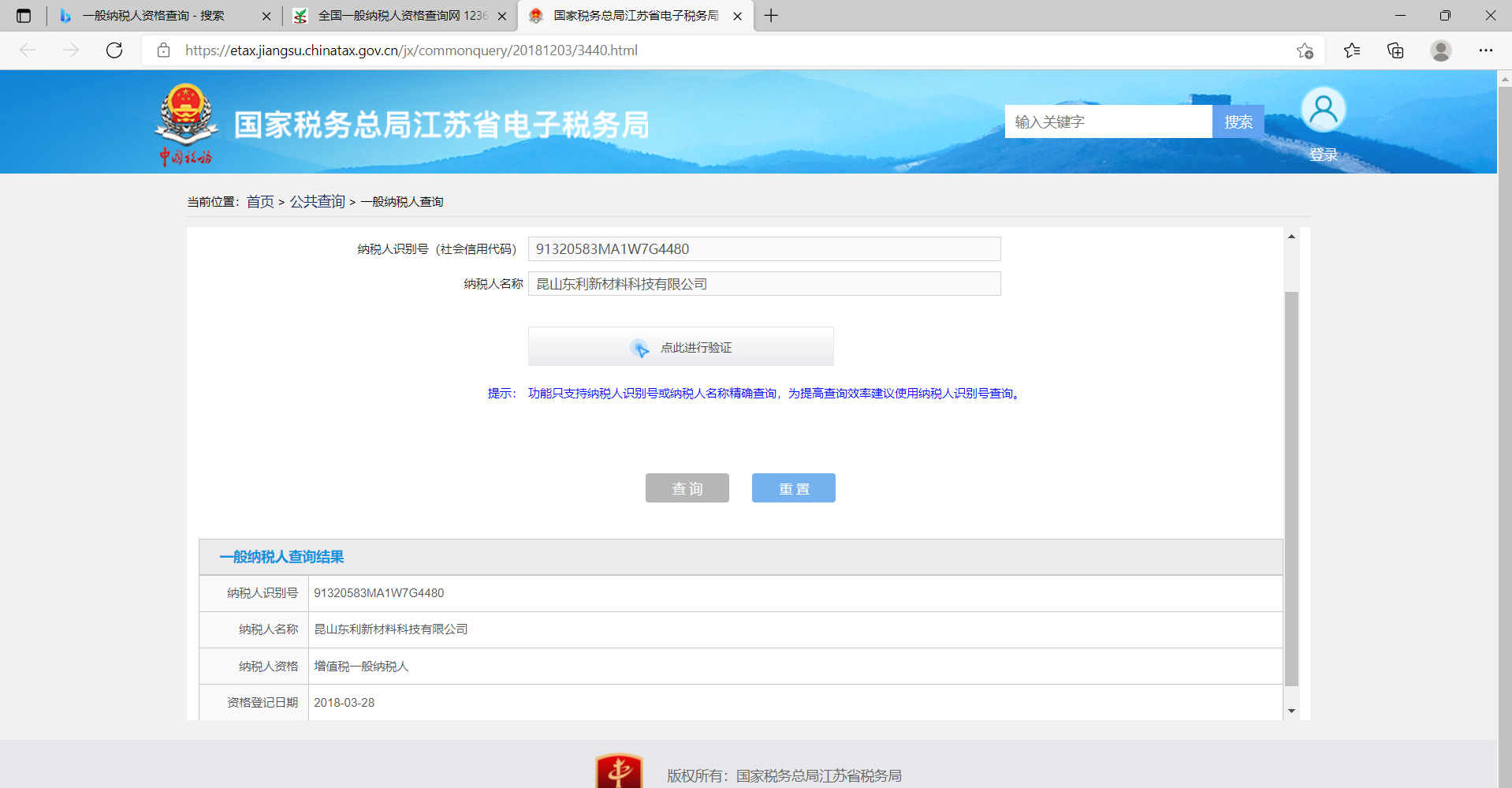Click the login user avatar icon

coord(1323,110)
